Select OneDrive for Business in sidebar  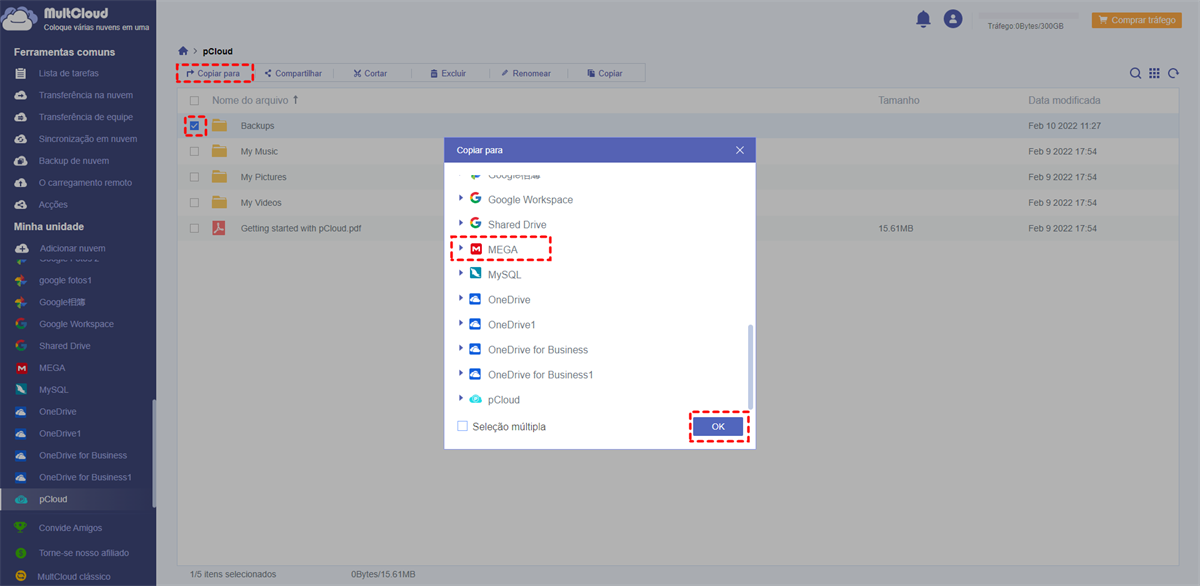click(x=82, y=456)
